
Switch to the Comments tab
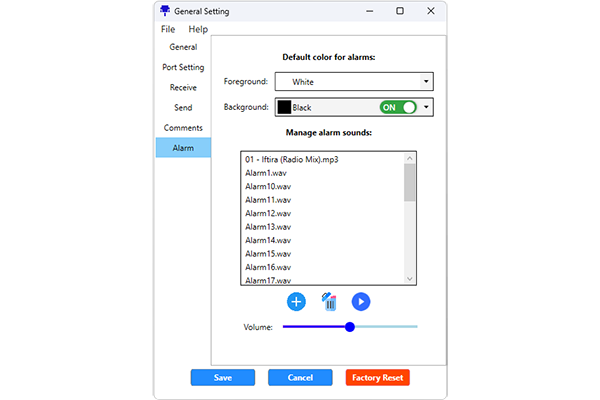click(x=183, y=128)
